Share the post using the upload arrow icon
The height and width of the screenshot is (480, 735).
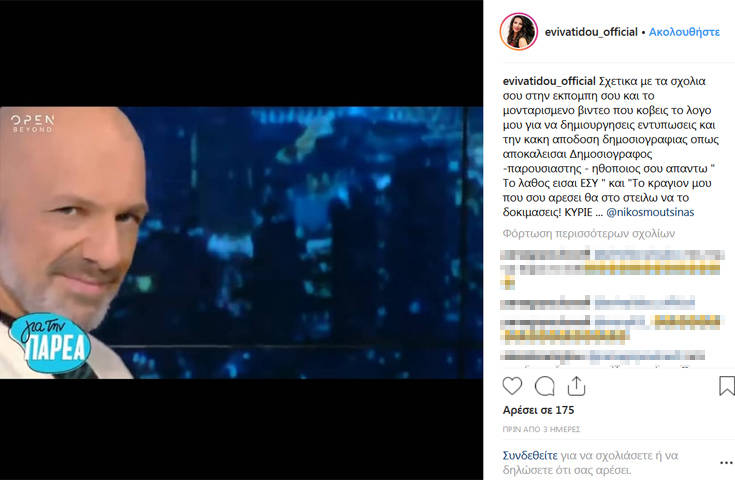pos(576,386)
